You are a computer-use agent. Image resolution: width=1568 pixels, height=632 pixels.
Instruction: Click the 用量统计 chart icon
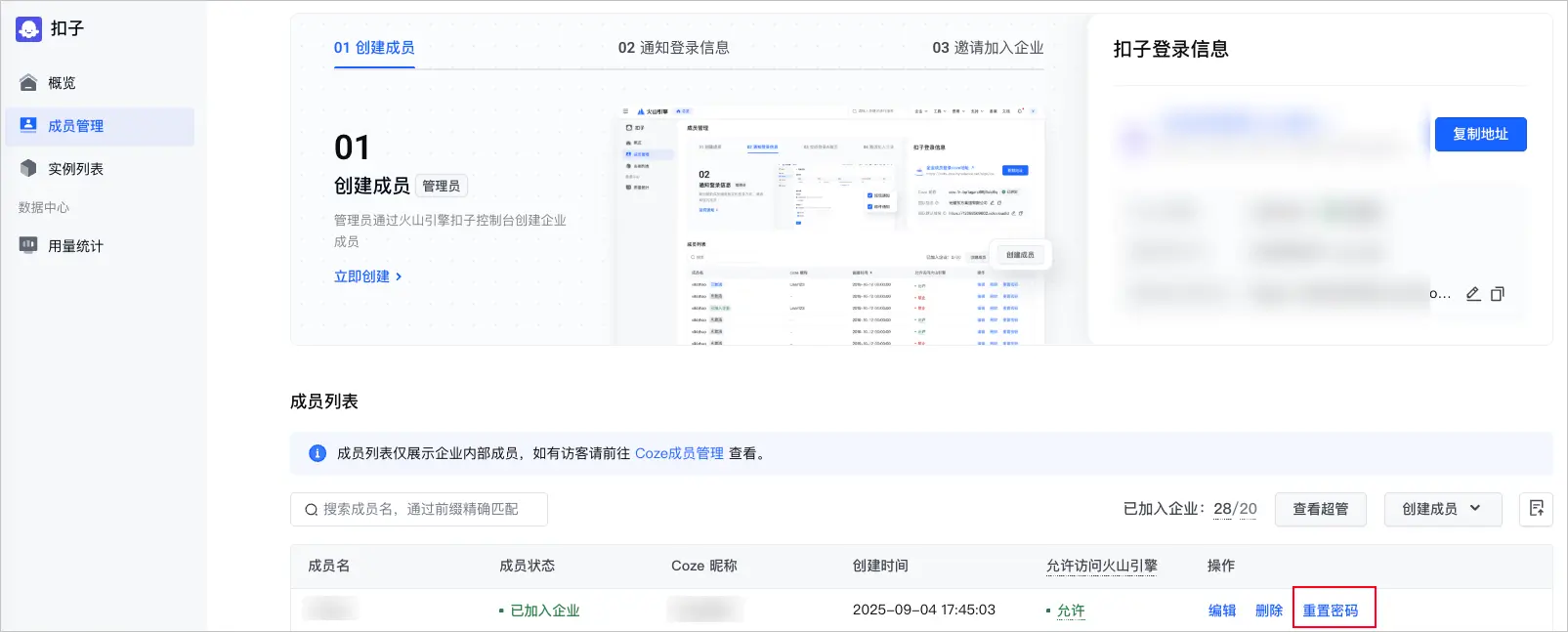point(28,245)
